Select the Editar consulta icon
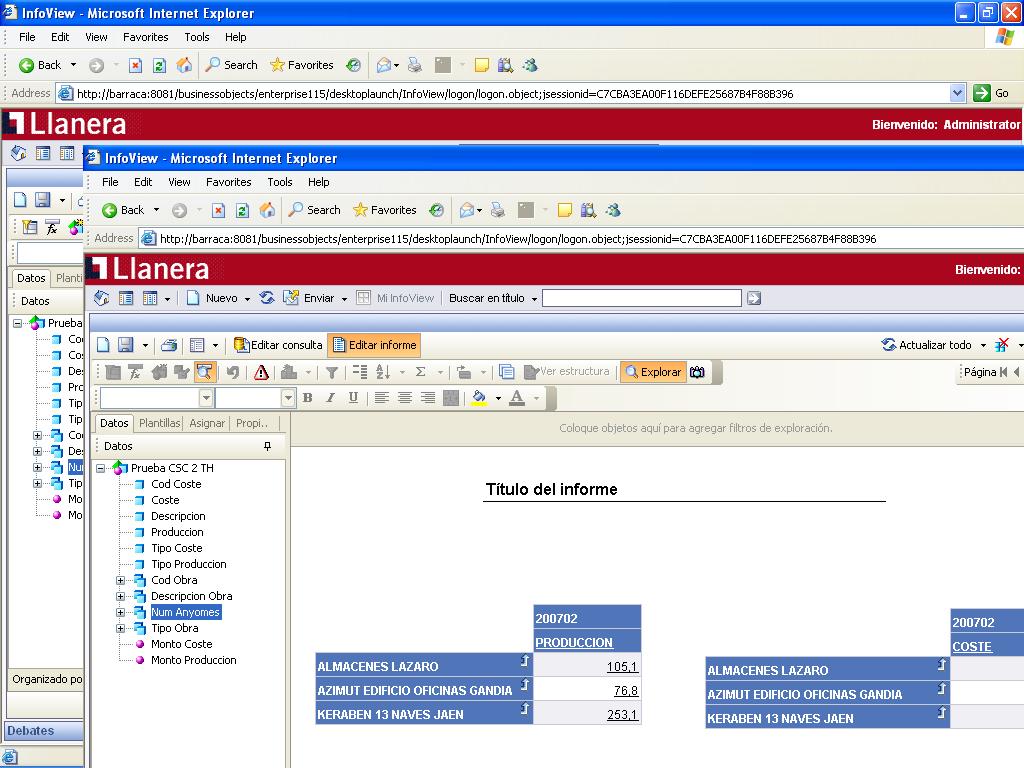This screenshot has height=768, width=1024. tap(280, 344)
